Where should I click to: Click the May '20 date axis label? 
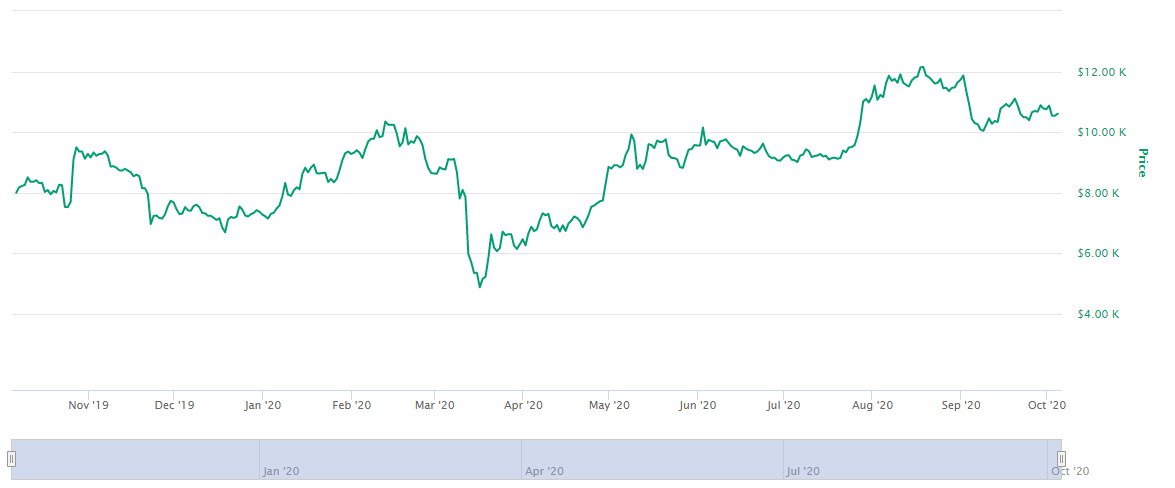point(609,405)
